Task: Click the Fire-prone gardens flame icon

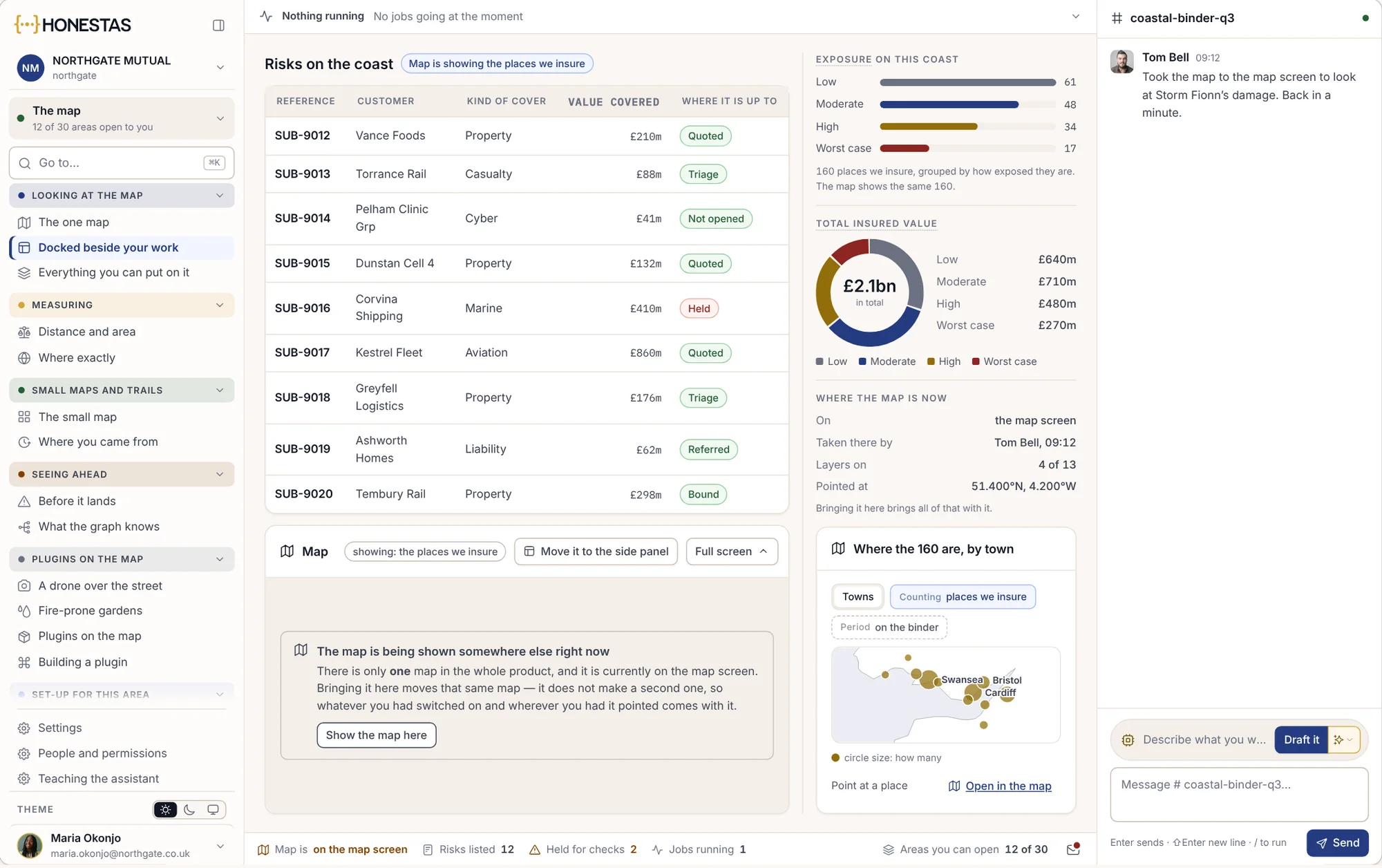Action: pos(24,611)
